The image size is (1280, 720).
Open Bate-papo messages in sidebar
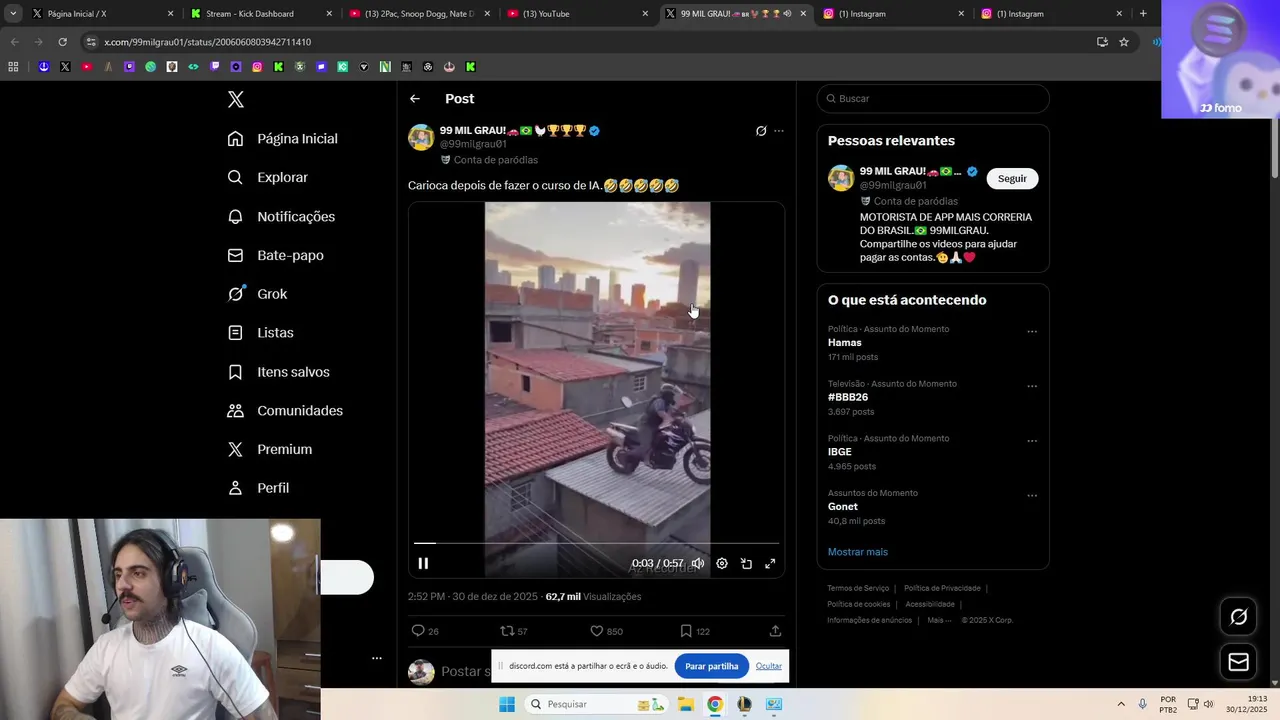276,255
